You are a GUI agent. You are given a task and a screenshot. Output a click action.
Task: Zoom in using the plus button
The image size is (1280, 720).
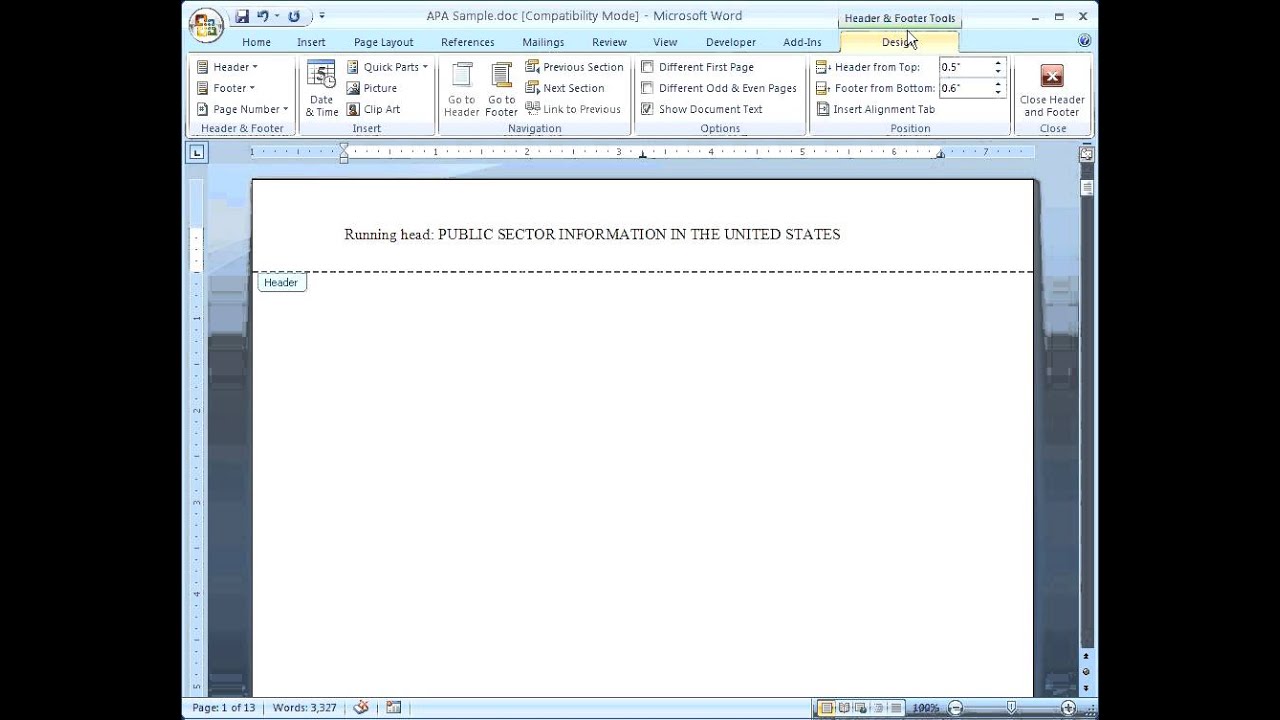click(x=1069, y=708)
